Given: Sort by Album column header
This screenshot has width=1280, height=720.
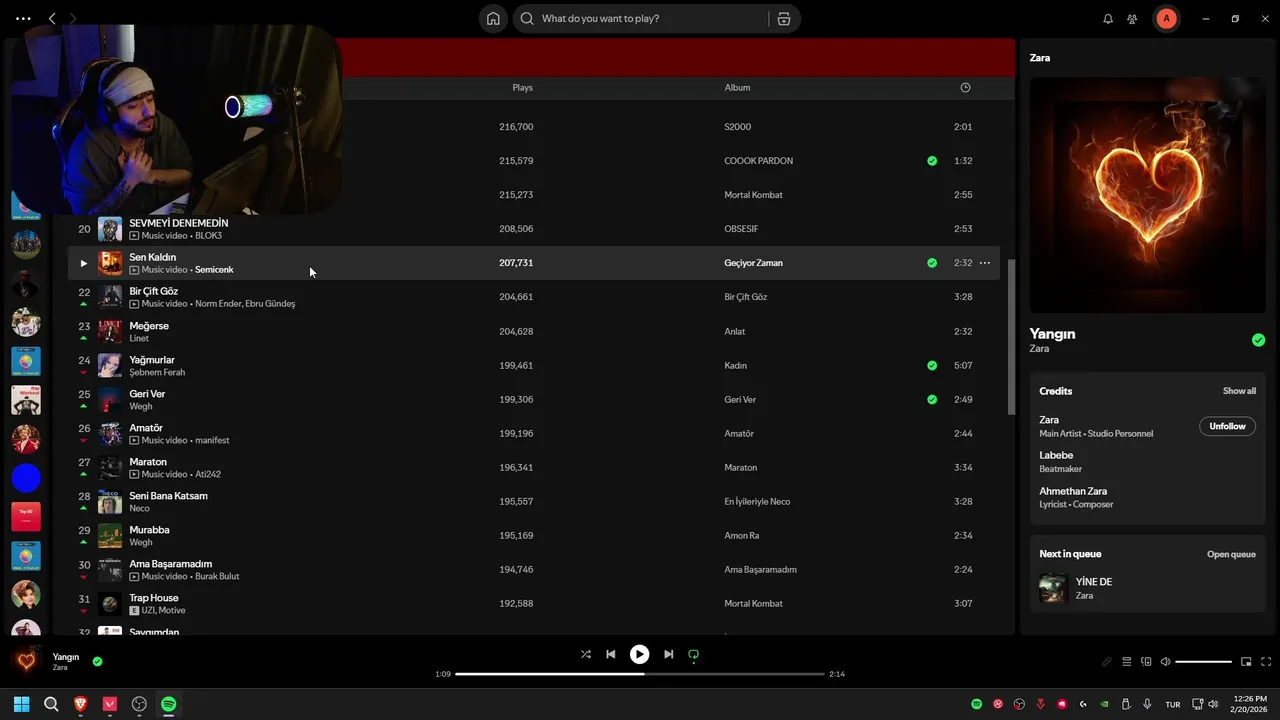Looking at the screenshot, I should pos(737,88).
